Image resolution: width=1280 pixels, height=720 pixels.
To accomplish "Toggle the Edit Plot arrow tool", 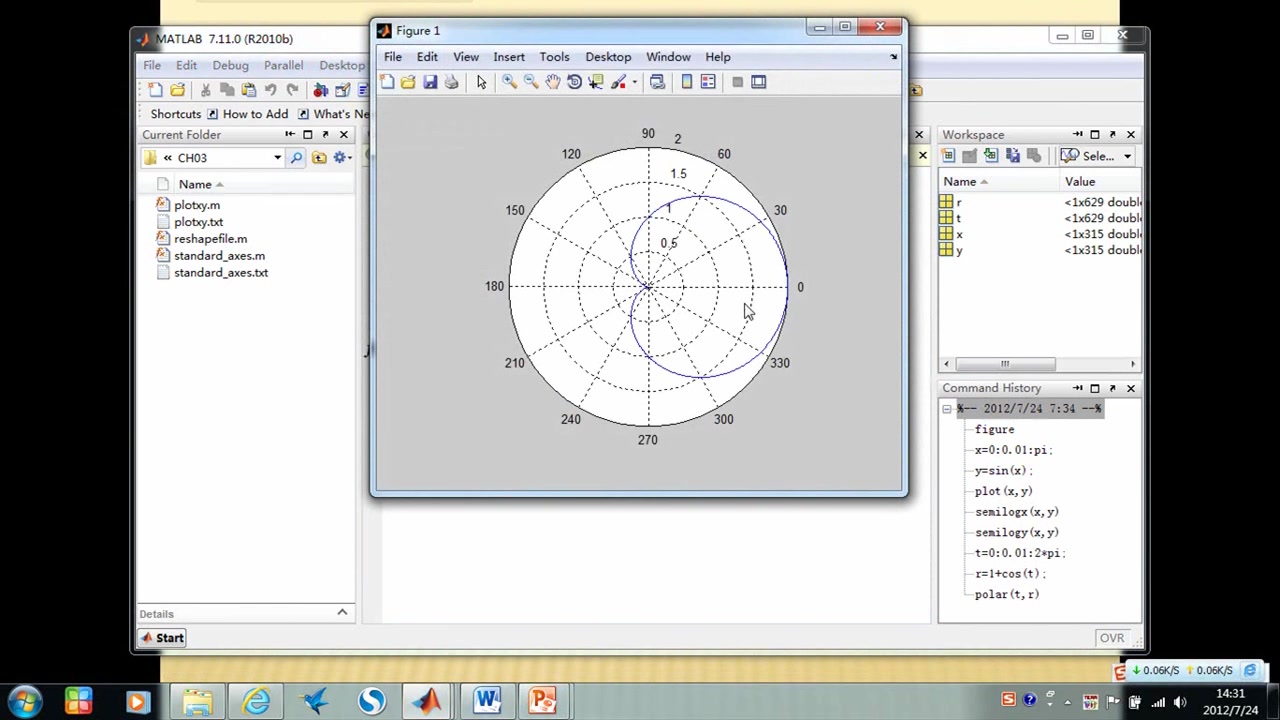I will pos(481,82).
